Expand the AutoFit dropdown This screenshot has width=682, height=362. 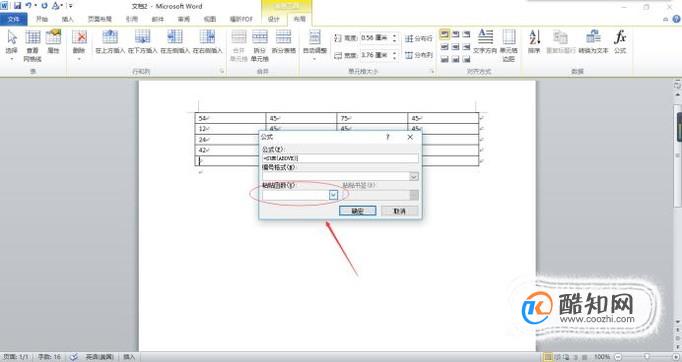314,44
